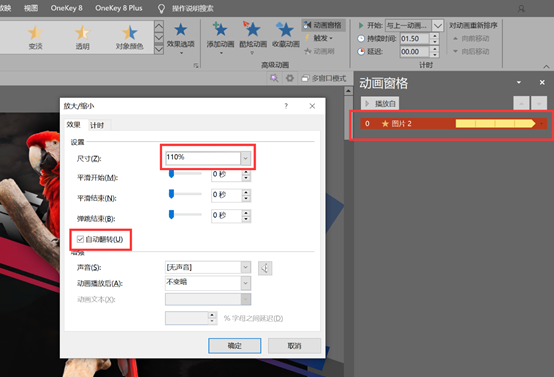Viewport: 554px width, 377px height.
Task: Click the 取消 cancel button
Action: pyautogui.click(x=294, y=346)
